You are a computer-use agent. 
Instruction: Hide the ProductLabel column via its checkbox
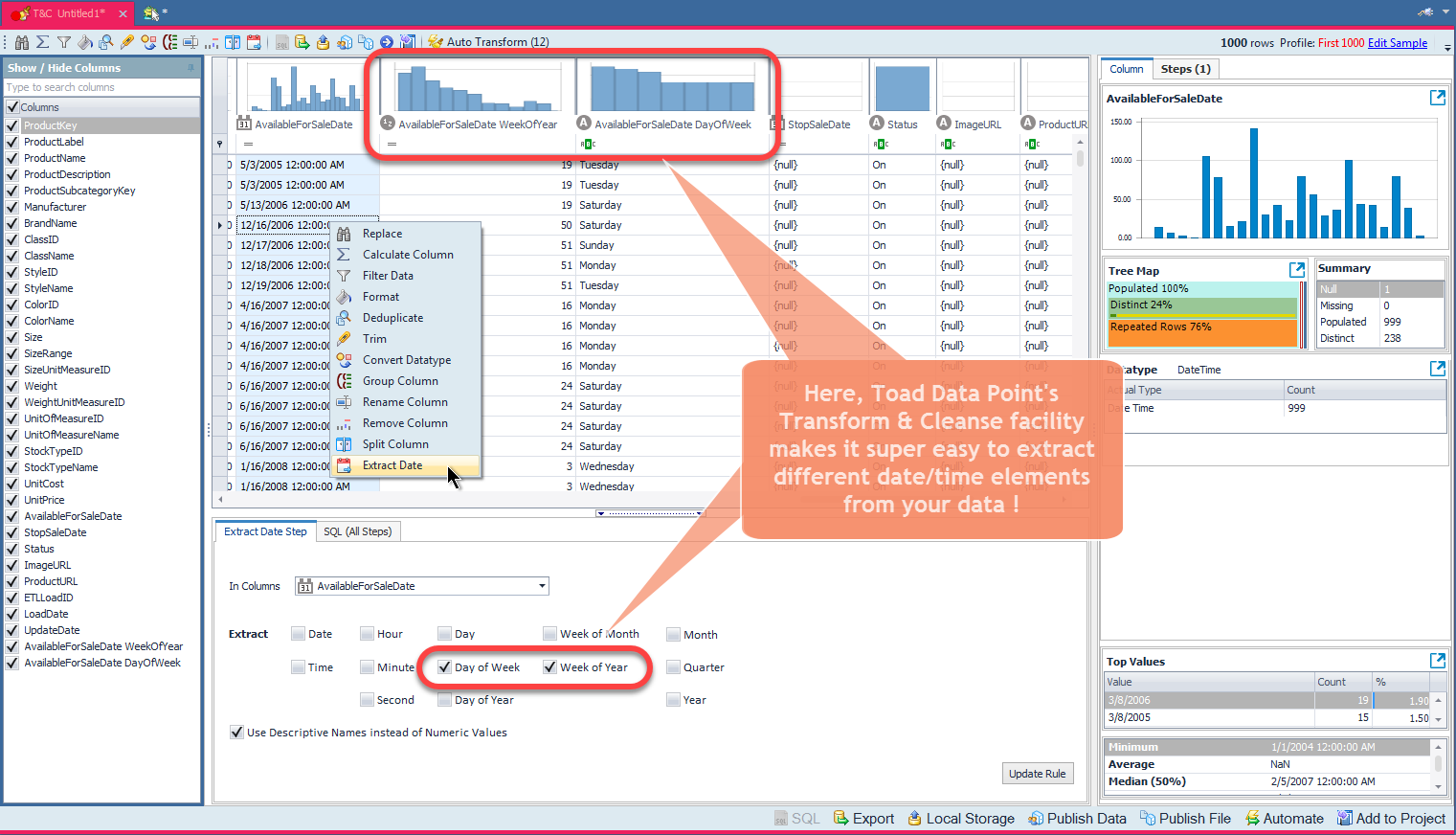(x=12, y=142)
